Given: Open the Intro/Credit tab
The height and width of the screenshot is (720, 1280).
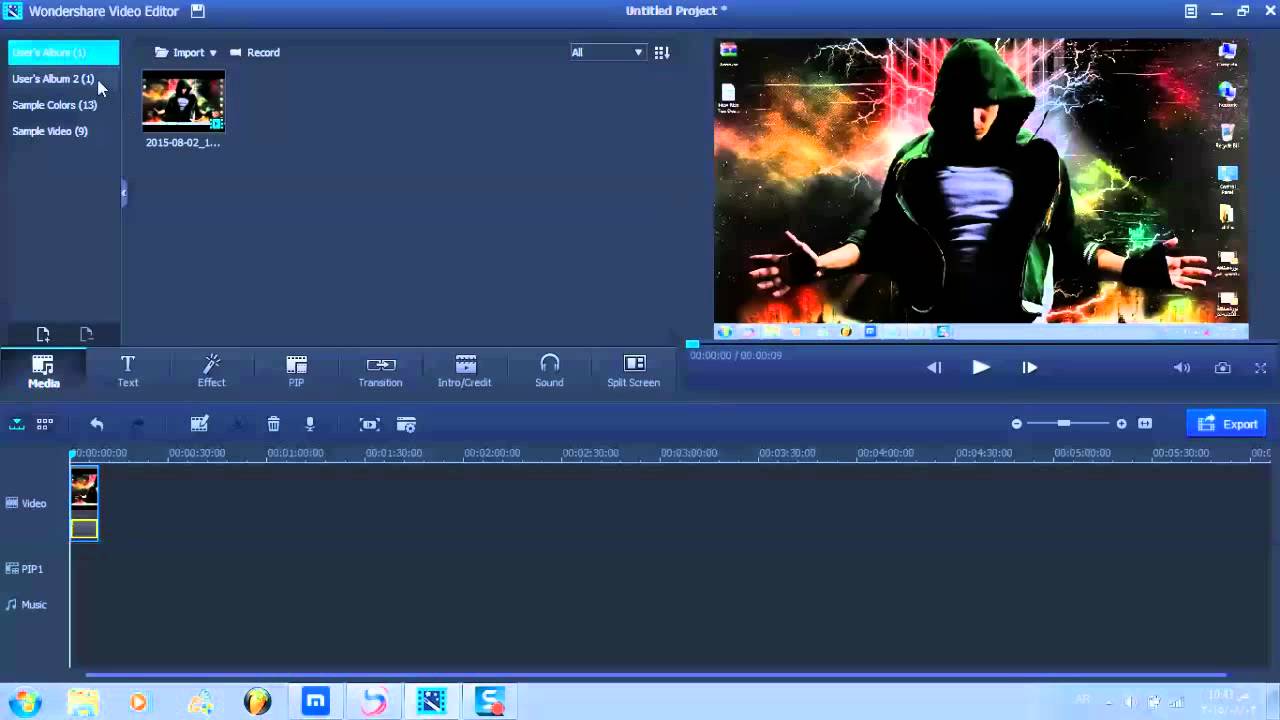Looking at the screenshot, I should pyautogui.click(x=464, y=371).
